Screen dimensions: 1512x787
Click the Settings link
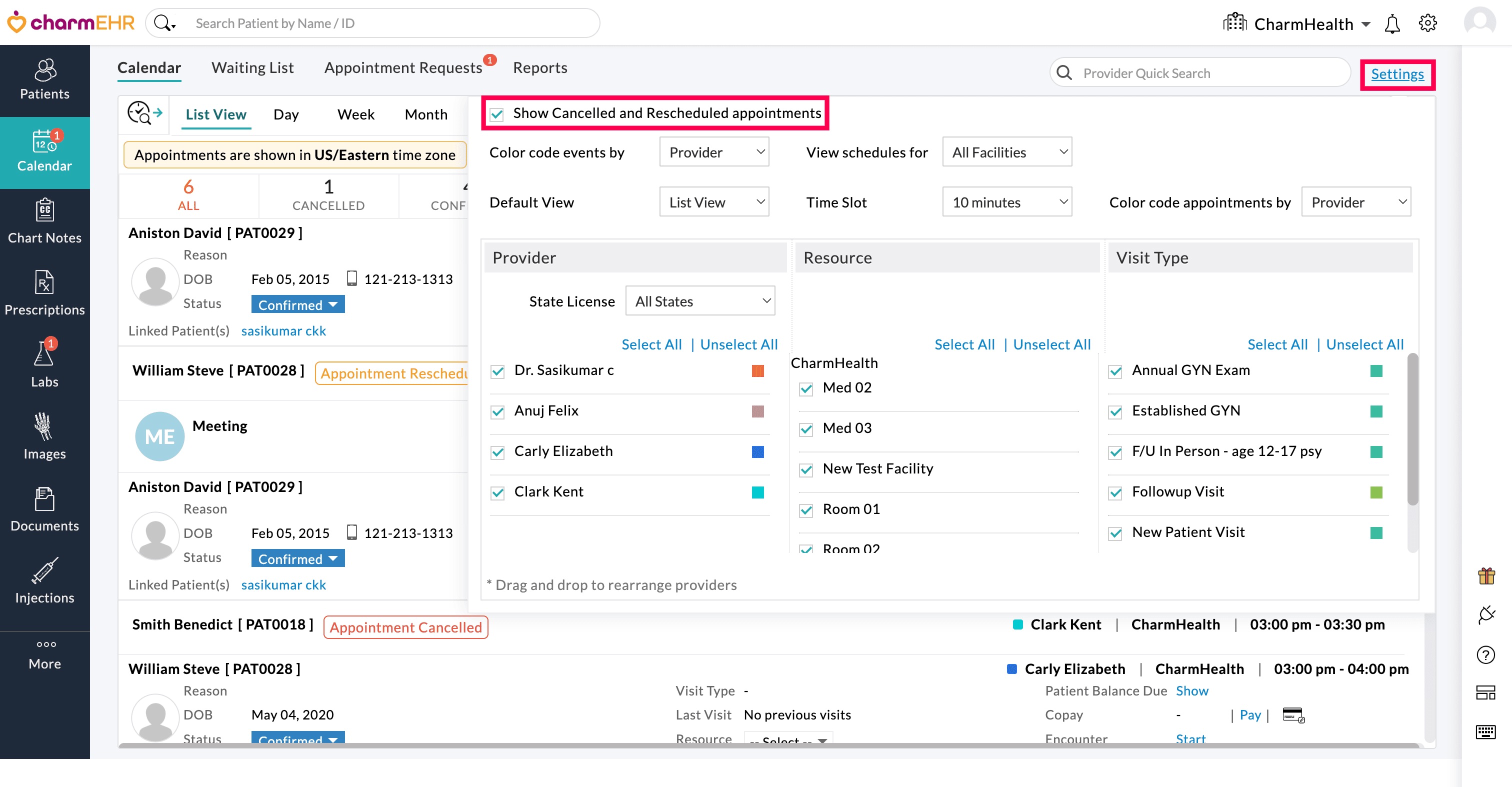click(1397, 74)
